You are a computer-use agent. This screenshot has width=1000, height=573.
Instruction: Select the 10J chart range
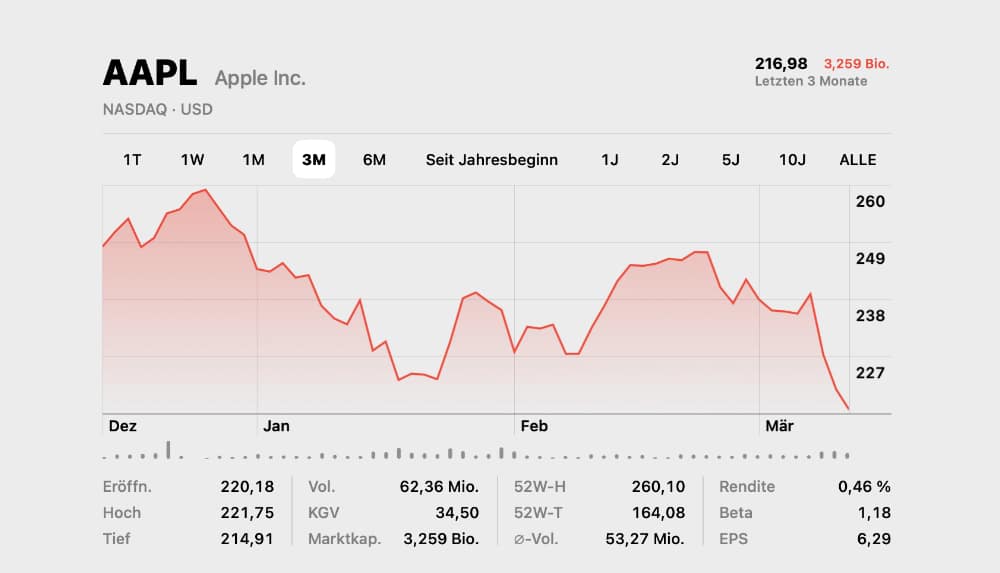[x=792, y=160]
